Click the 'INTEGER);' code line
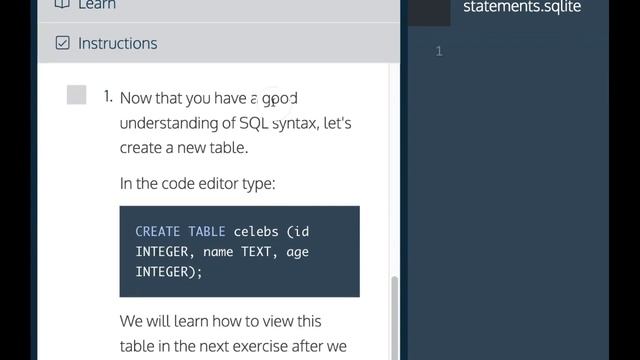Screen dimensions: 640x360 169,272
